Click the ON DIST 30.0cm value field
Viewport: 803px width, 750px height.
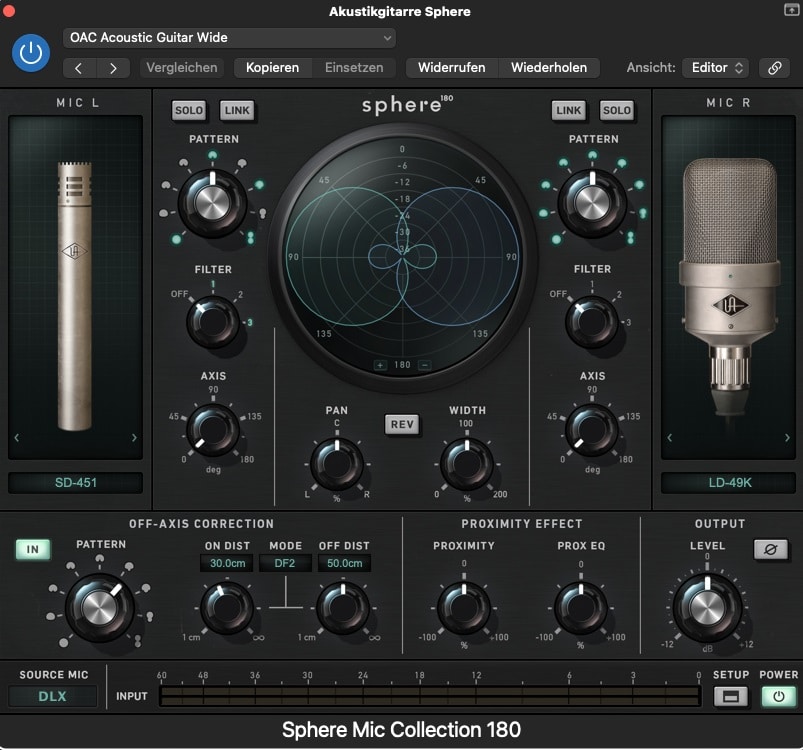click(227, 563)
